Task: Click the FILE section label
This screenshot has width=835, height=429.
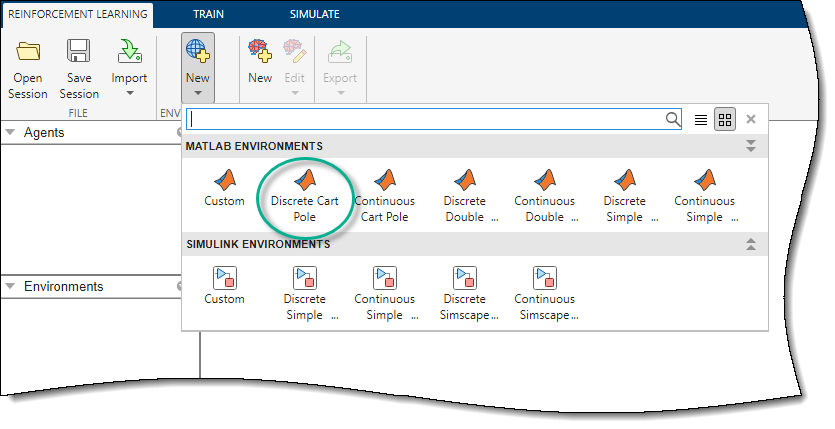Action: coord(78,113)
